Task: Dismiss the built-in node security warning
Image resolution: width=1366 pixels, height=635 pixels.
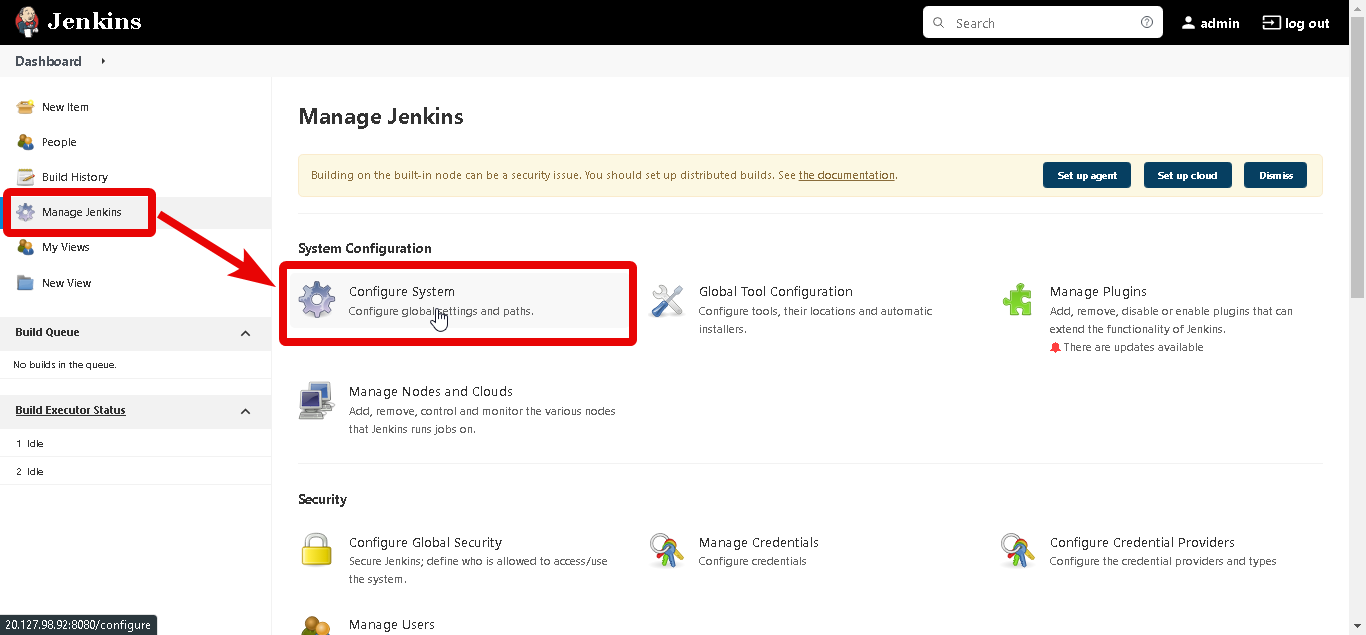Action: point(1275,175)
